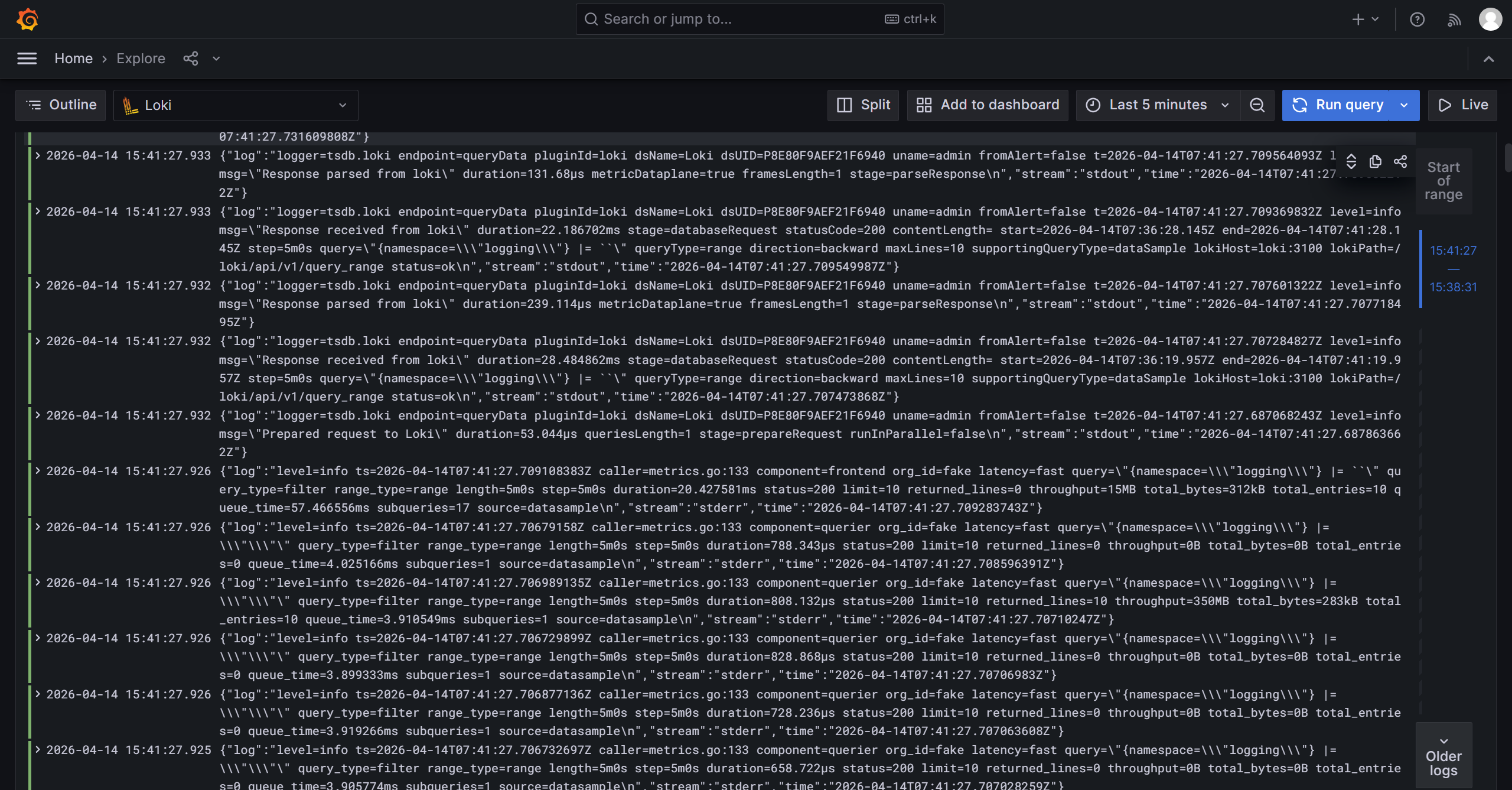Copy the hovered log line

pyautogui.click(x=1376, y=161)
